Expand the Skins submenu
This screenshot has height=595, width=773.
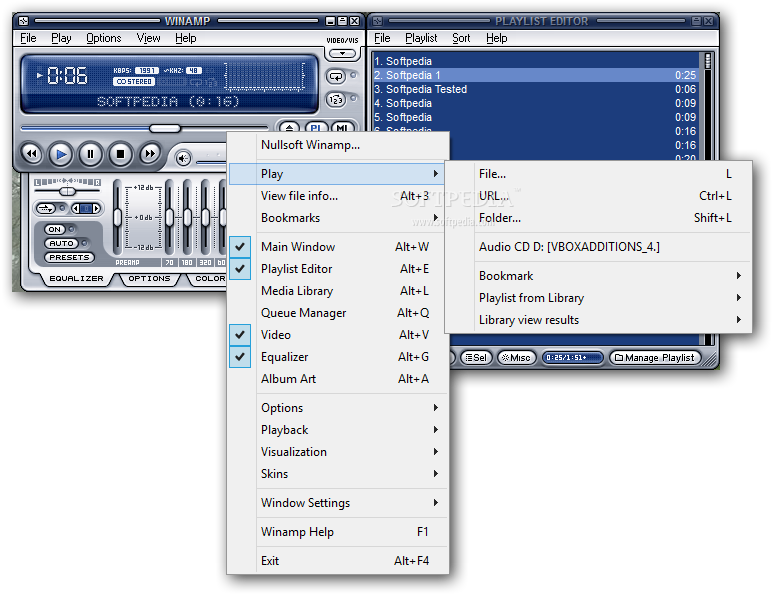click(338, 474)
